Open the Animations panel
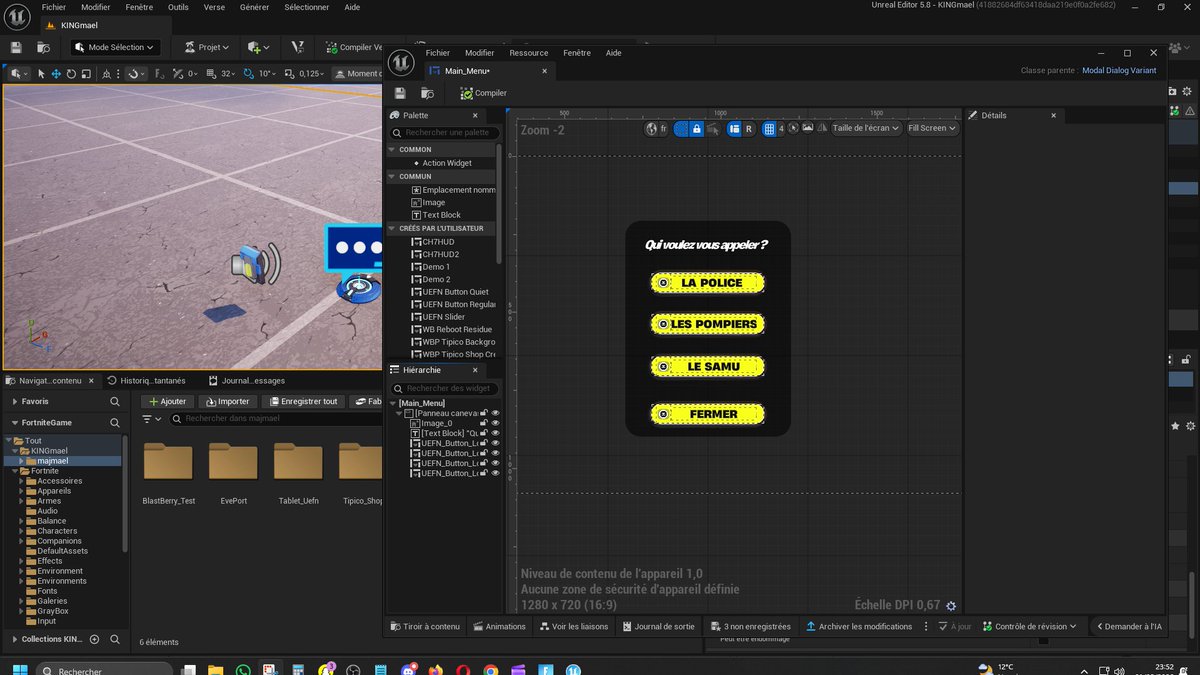Viewport: 1200px width, 675px height. 500,626
